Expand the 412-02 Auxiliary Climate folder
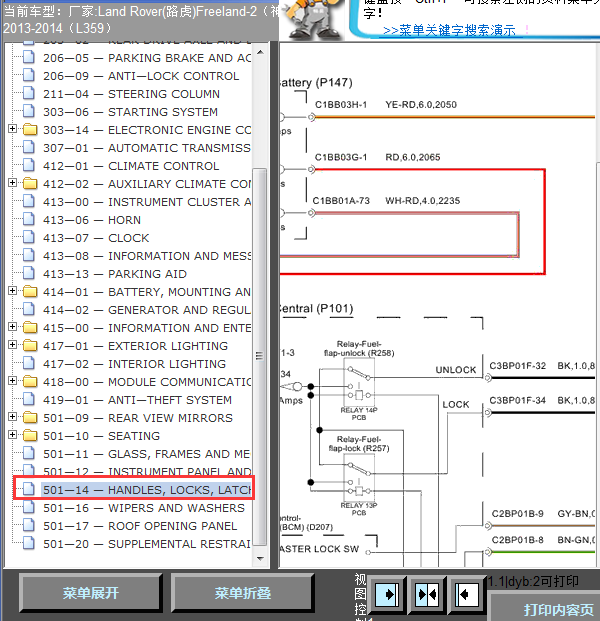Viewport: 600px width, 621px height. pyautogui.click(x=12, y=183)
